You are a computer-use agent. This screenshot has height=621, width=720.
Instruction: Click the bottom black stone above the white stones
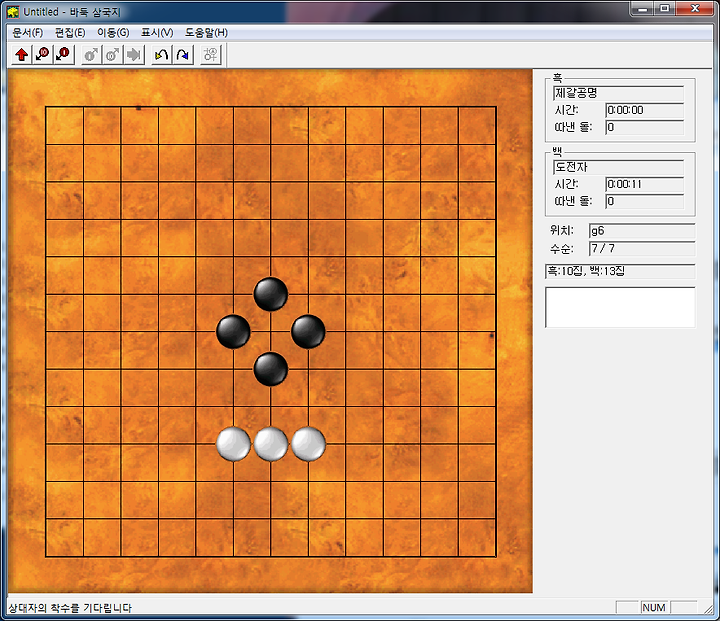click(x=271, y=369)
